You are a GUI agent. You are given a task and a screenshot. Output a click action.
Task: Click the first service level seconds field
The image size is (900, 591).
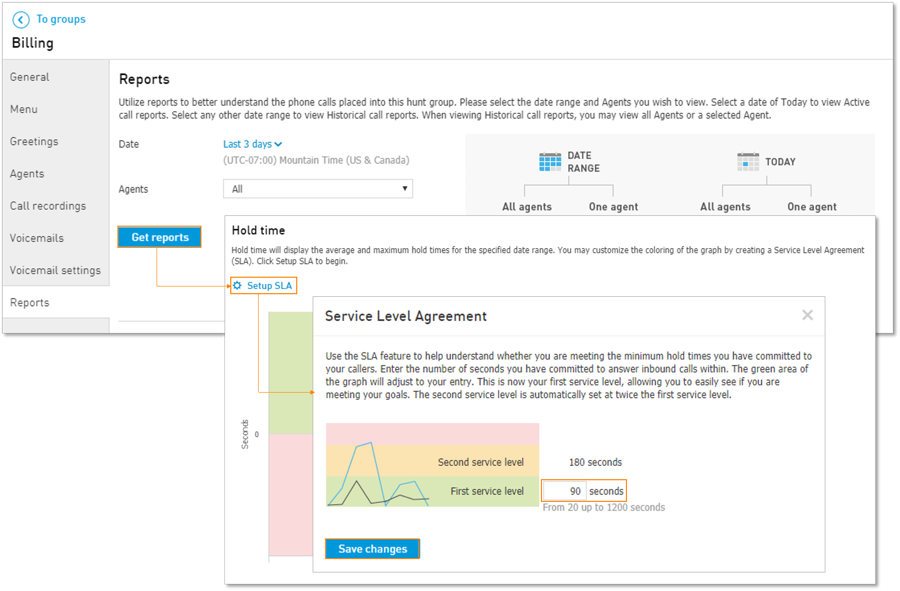[x=564, y=491]
